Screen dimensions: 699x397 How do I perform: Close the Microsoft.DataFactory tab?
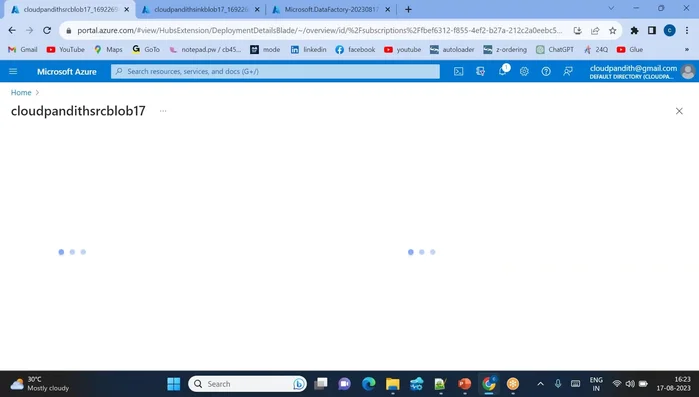[387, 9]
